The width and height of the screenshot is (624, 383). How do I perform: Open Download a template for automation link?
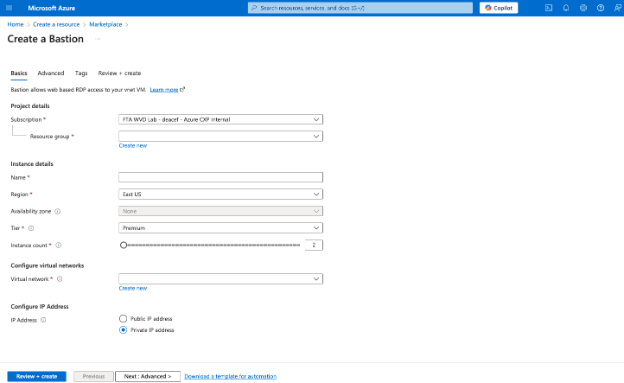[230, 376]
